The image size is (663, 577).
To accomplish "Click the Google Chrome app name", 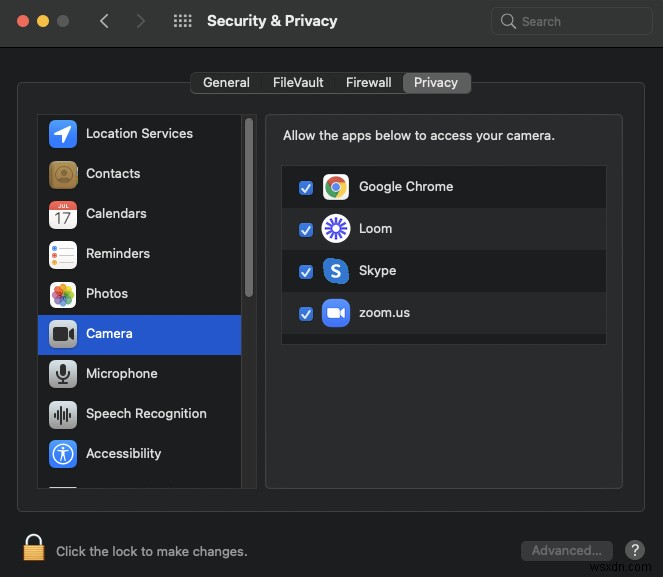I will point(406,186).
